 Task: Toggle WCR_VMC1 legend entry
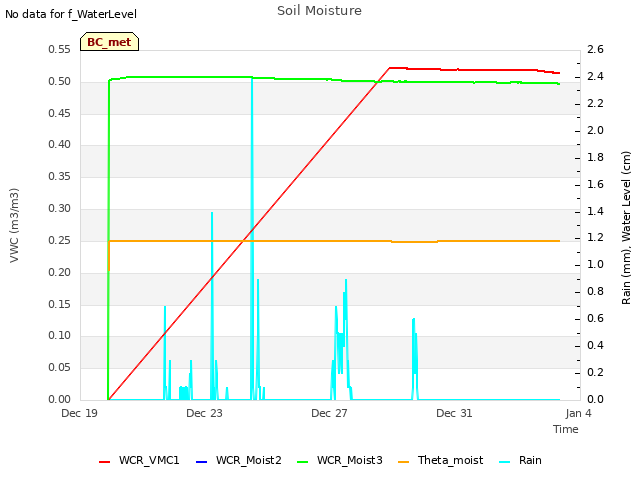coord(139,460)
